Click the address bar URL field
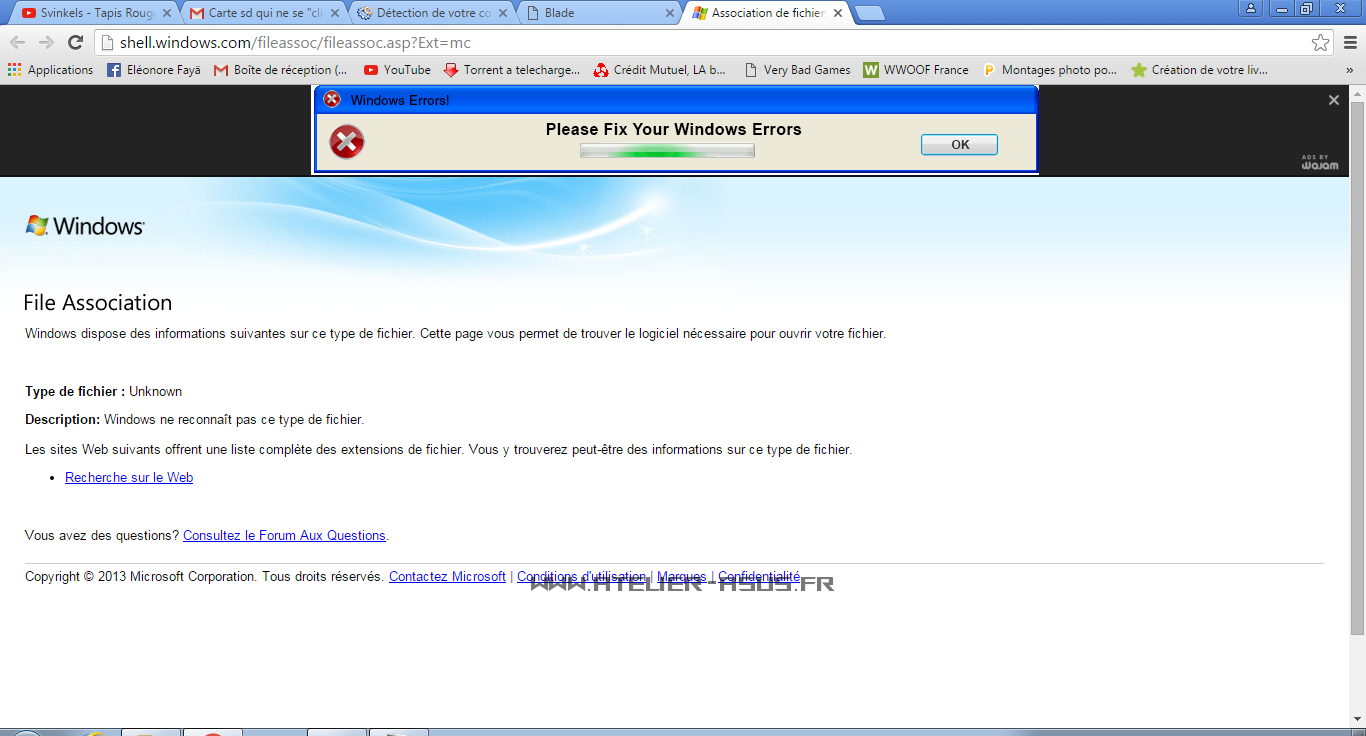Viewport: 1366px width, 736px height. [700, 43]
